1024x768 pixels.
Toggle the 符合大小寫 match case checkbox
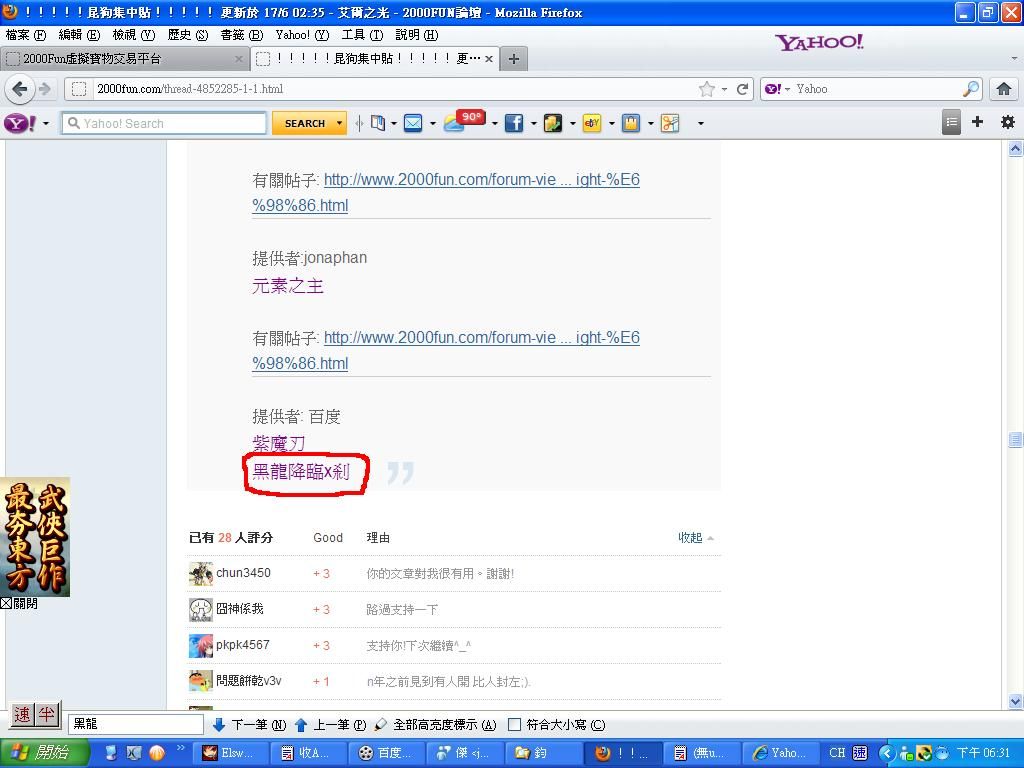click(515, 725)
